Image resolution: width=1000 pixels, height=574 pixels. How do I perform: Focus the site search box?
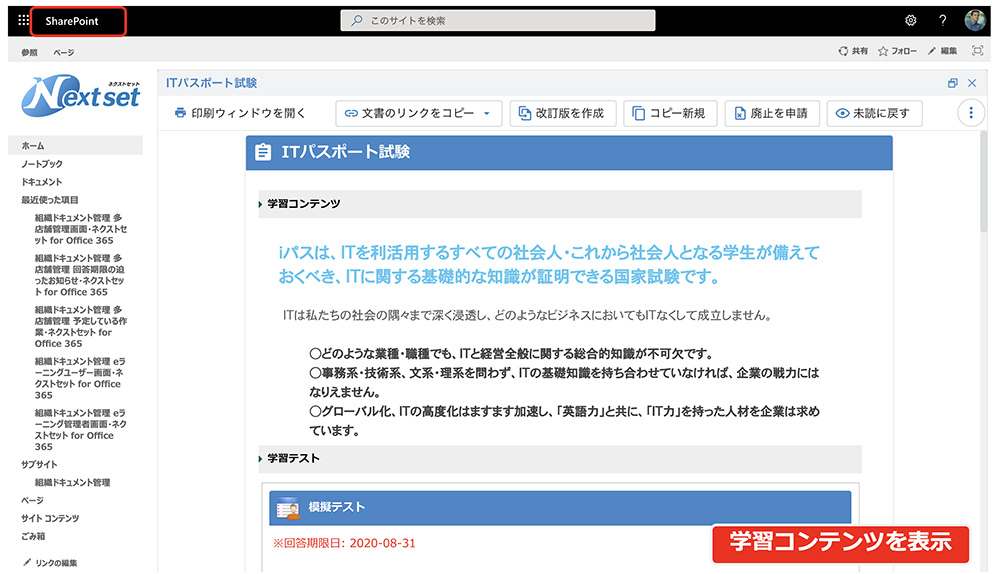(497, 20)
